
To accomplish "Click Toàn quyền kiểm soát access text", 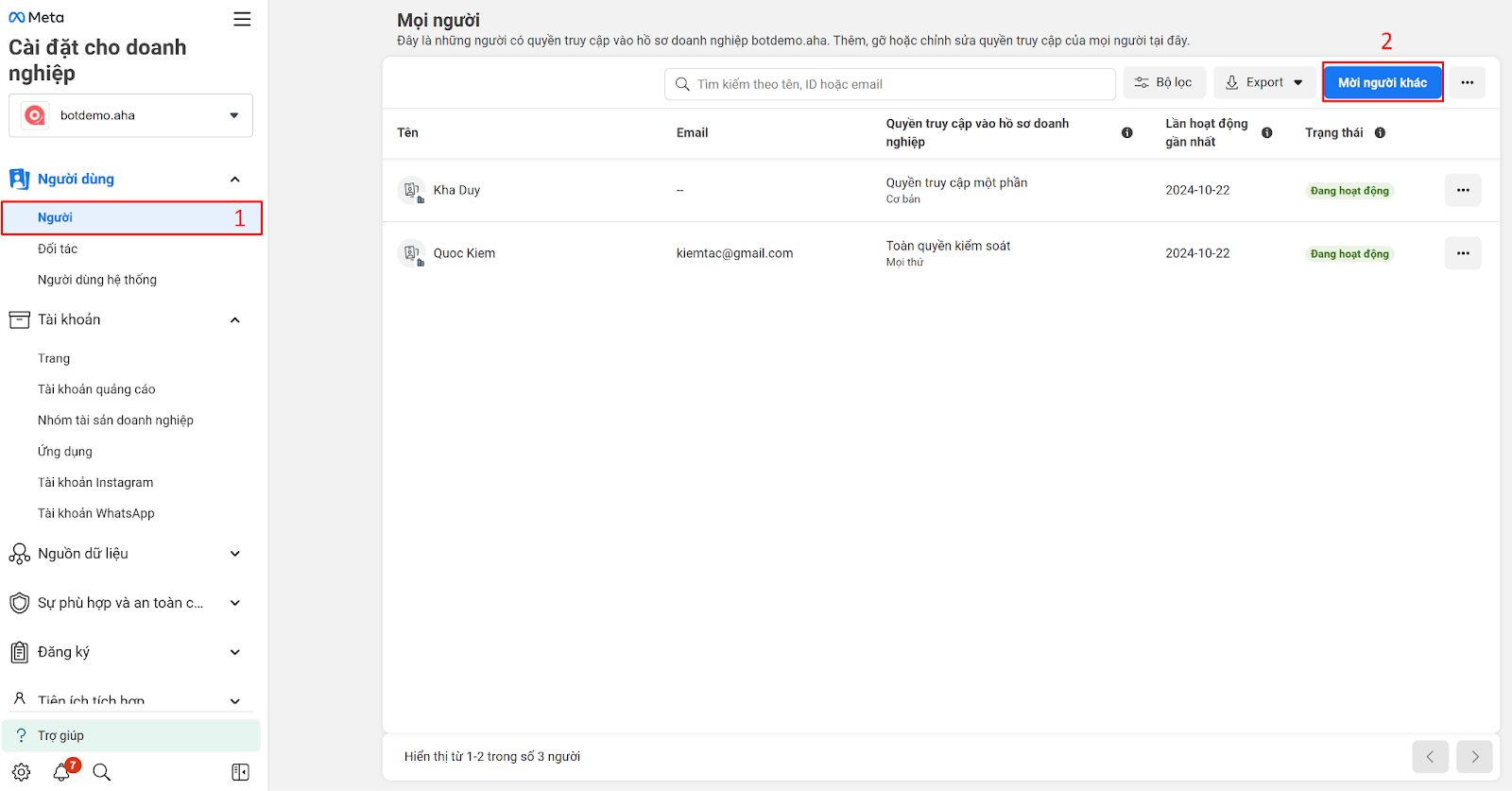I will pyautogui.click(x=948, y=246).
